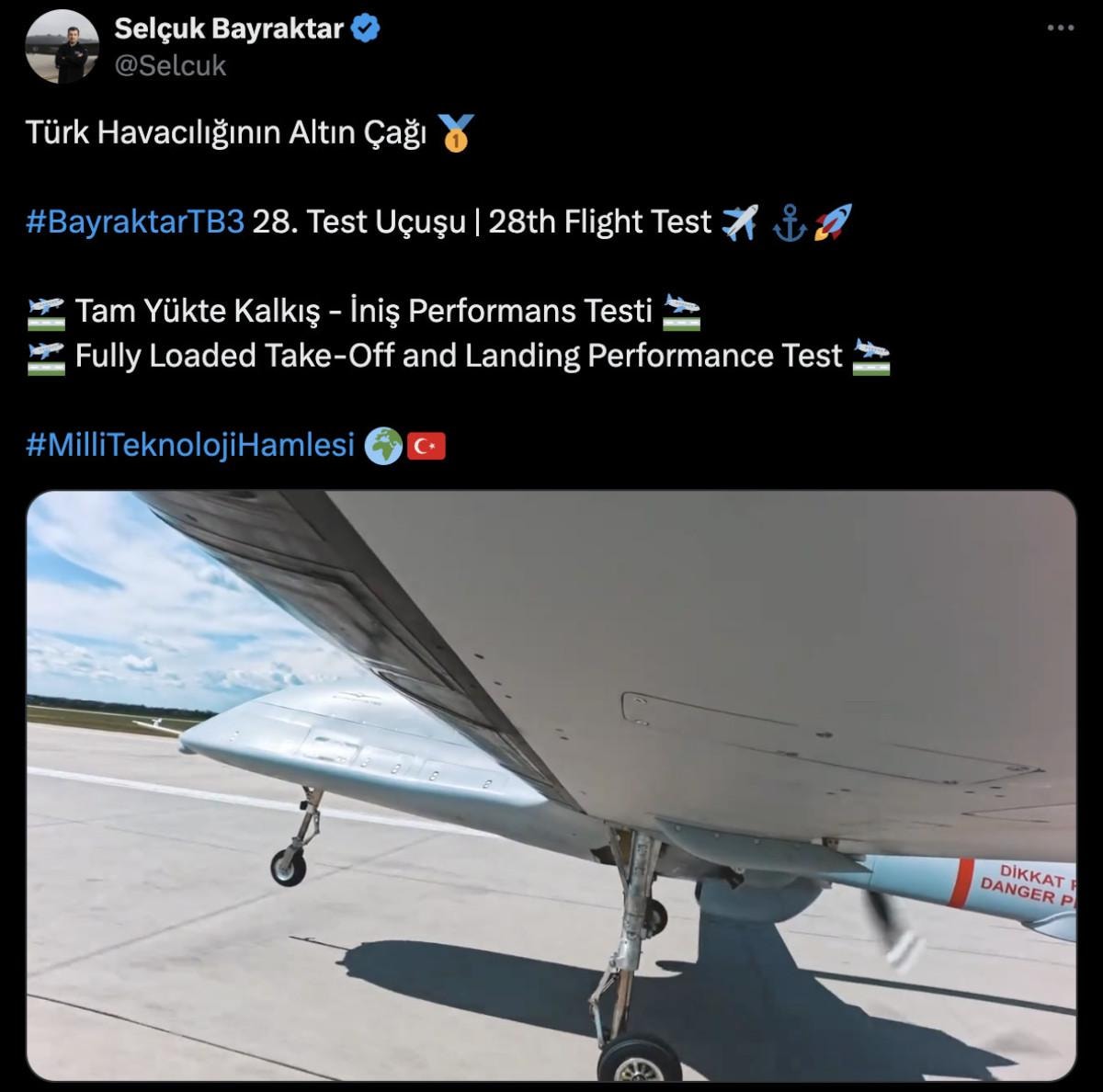Screen dimensions: 1103x1092
Task: Open the #MilliTeknolojiHamlesi hashtag
Action: pyautogui.click(x=190, y=445)
